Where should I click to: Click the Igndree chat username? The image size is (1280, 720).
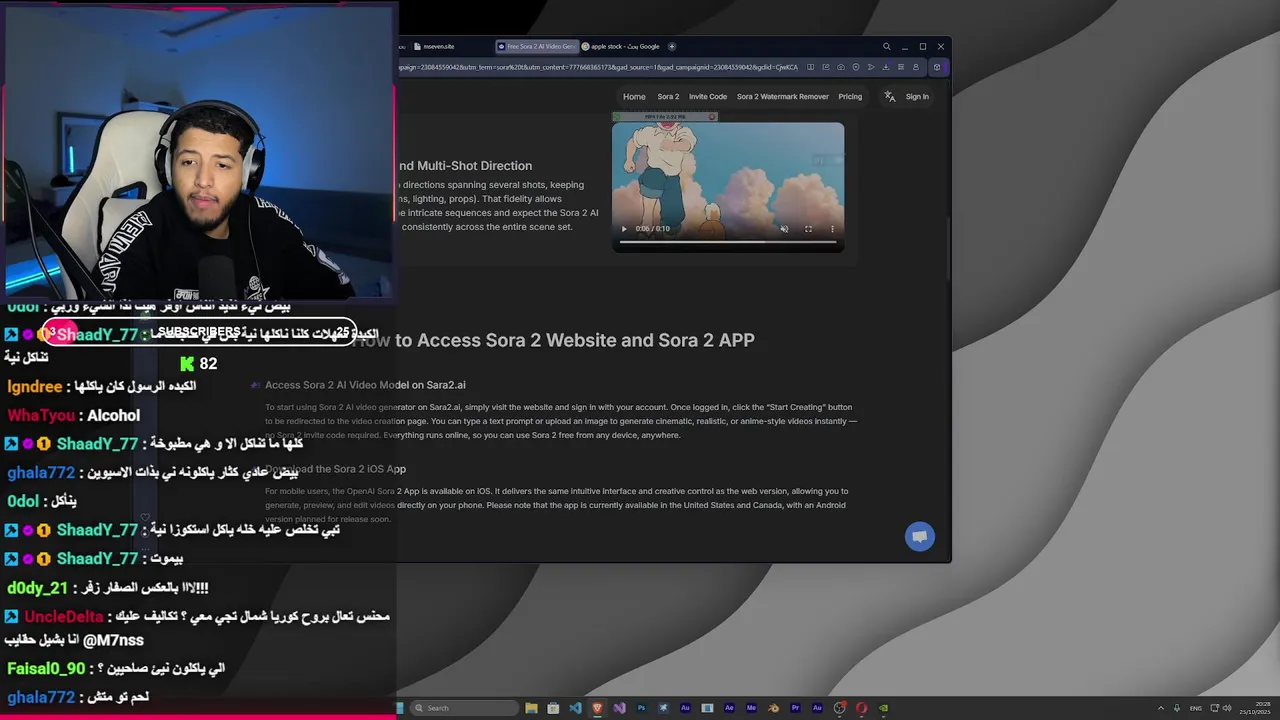[x=34, y=386]
